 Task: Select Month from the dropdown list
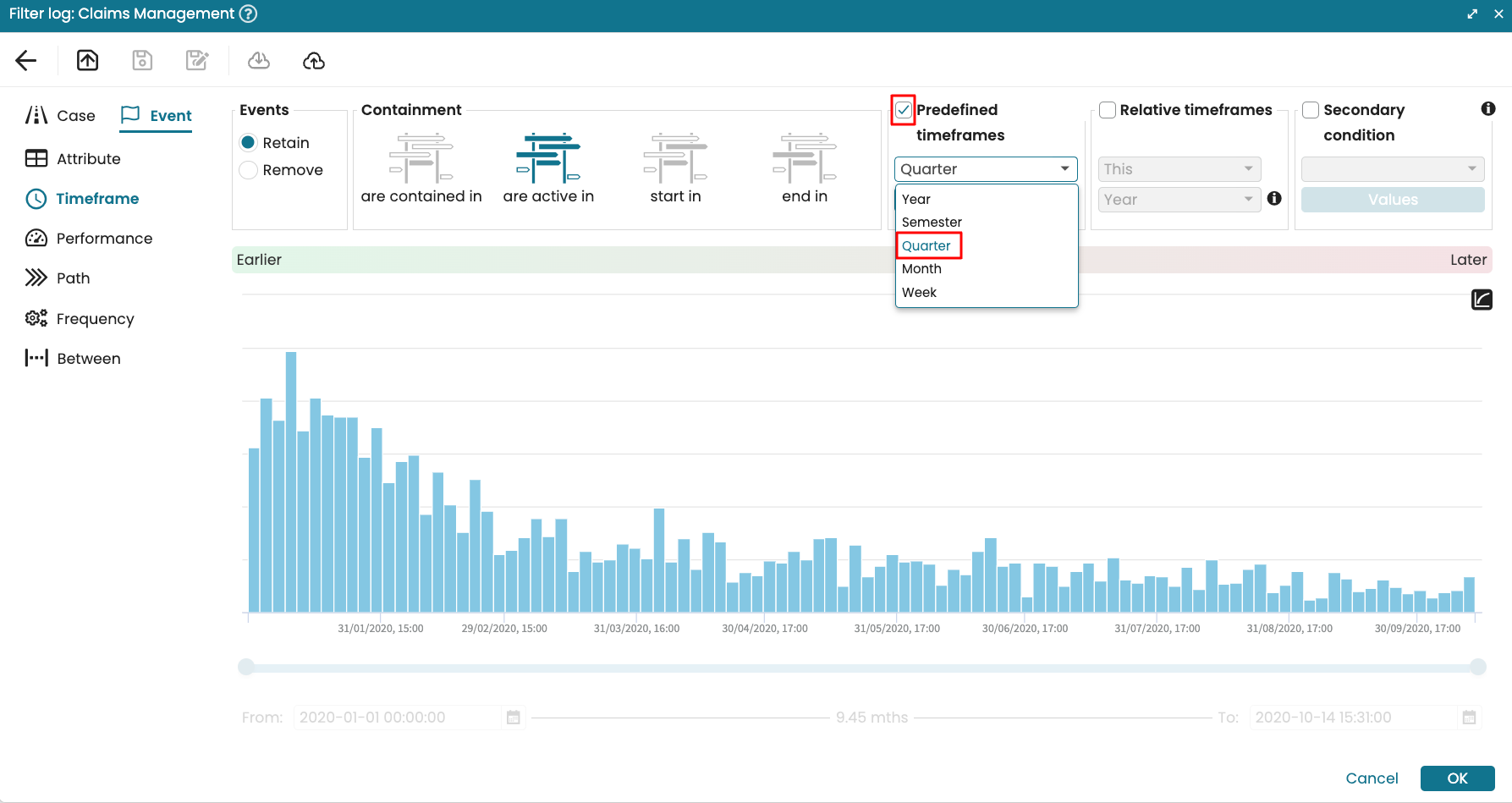point(921,269)
